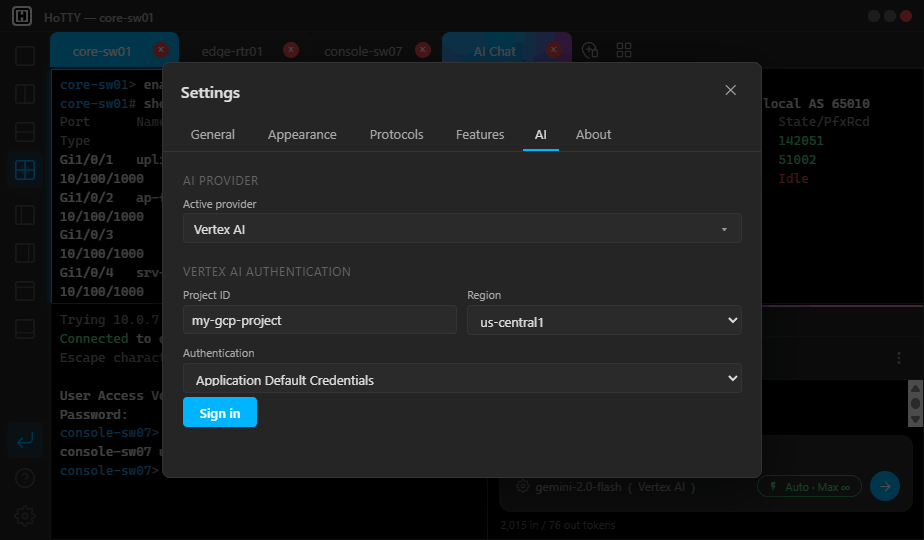Choose the two-column split layout icon
The image size is (924, 540).
point(25,94)
